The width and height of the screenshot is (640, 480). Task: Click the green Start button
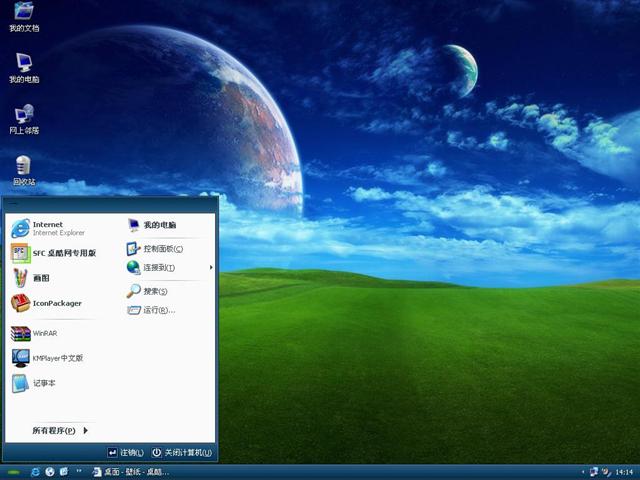[13, 472]
